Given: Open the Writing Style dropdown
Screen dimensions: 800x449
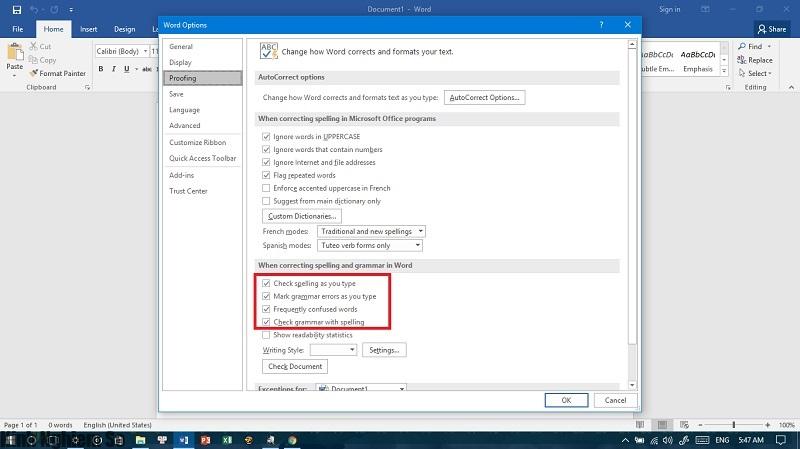Looking at the screenshot, I should pyautogui.click(x=333, y=350).
